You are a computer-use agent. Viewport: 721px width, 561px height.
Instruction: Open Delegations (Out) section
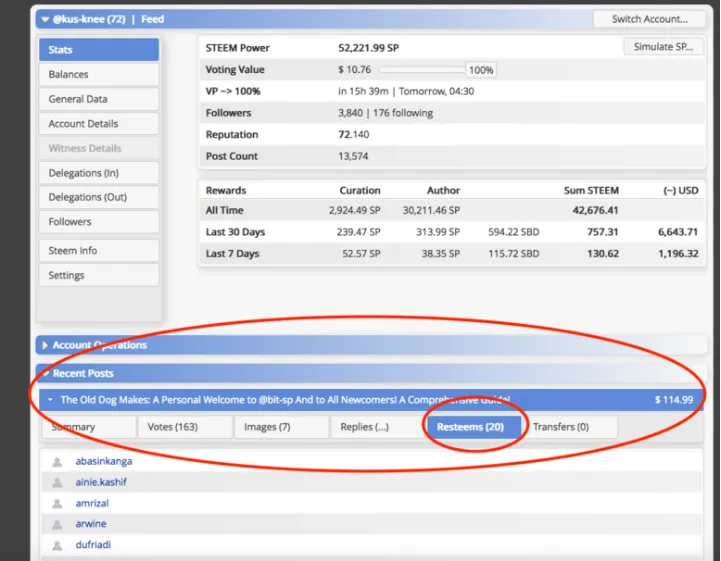(x=99, y=197)
